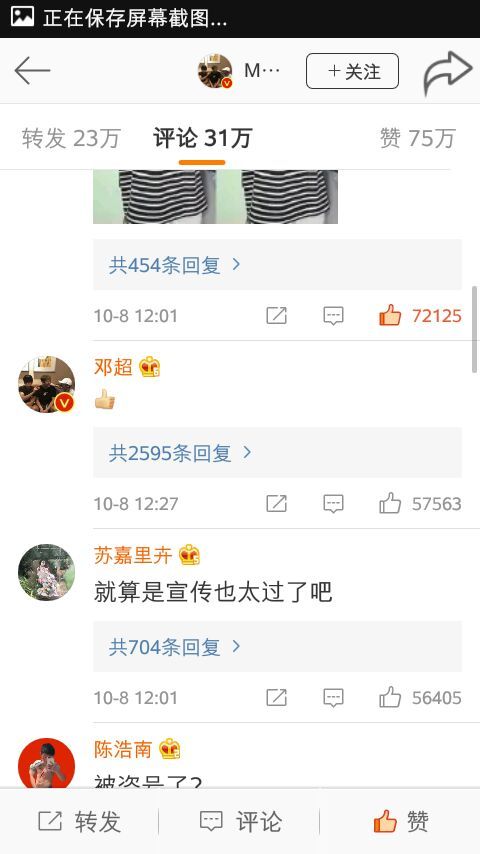The image size is (480, 854).
Task: Tap the share arrow icon in header
Action: point(447,72)
